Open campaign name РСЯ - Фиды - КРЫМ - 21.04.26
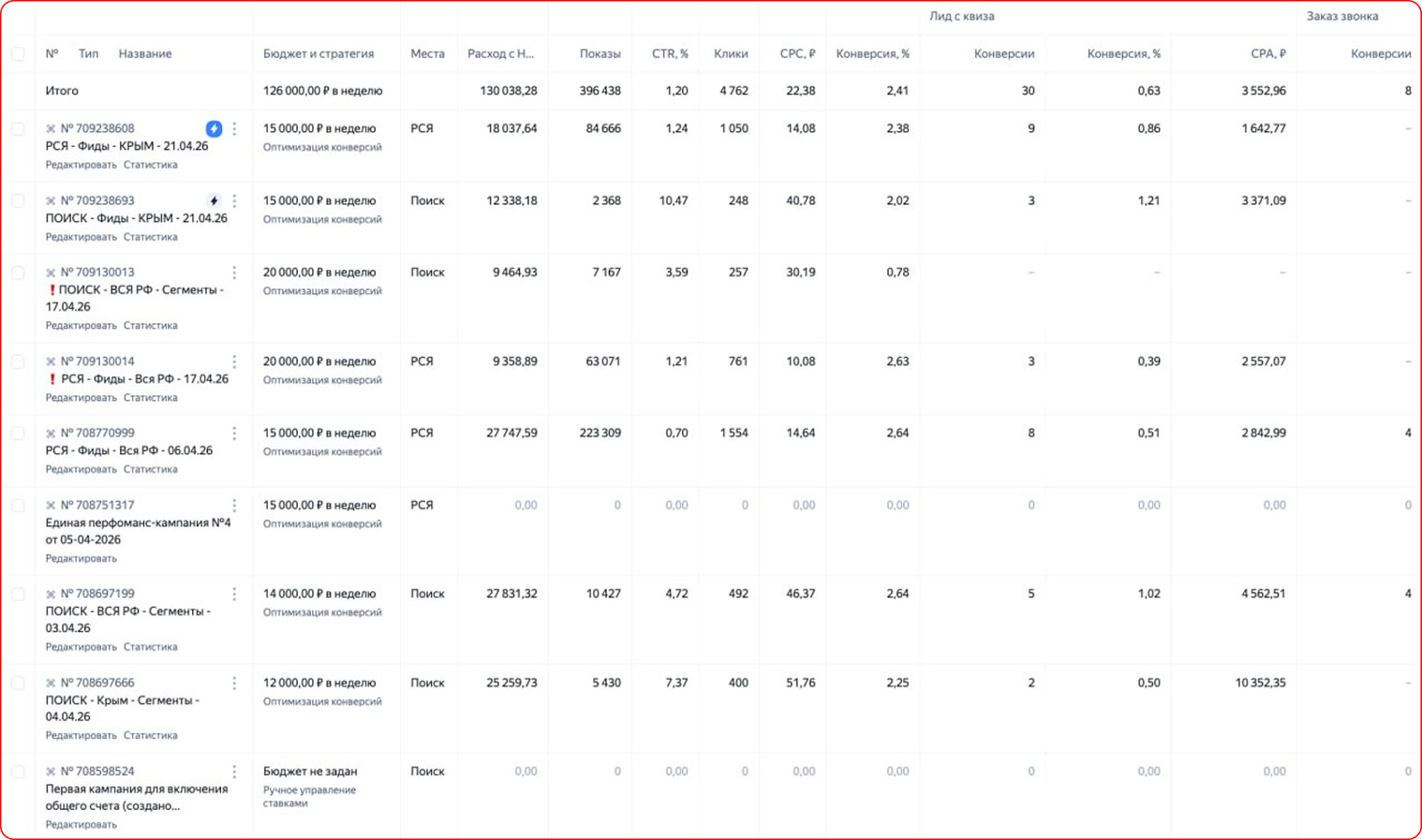1422x840 pixels. (x=126, y=146)
